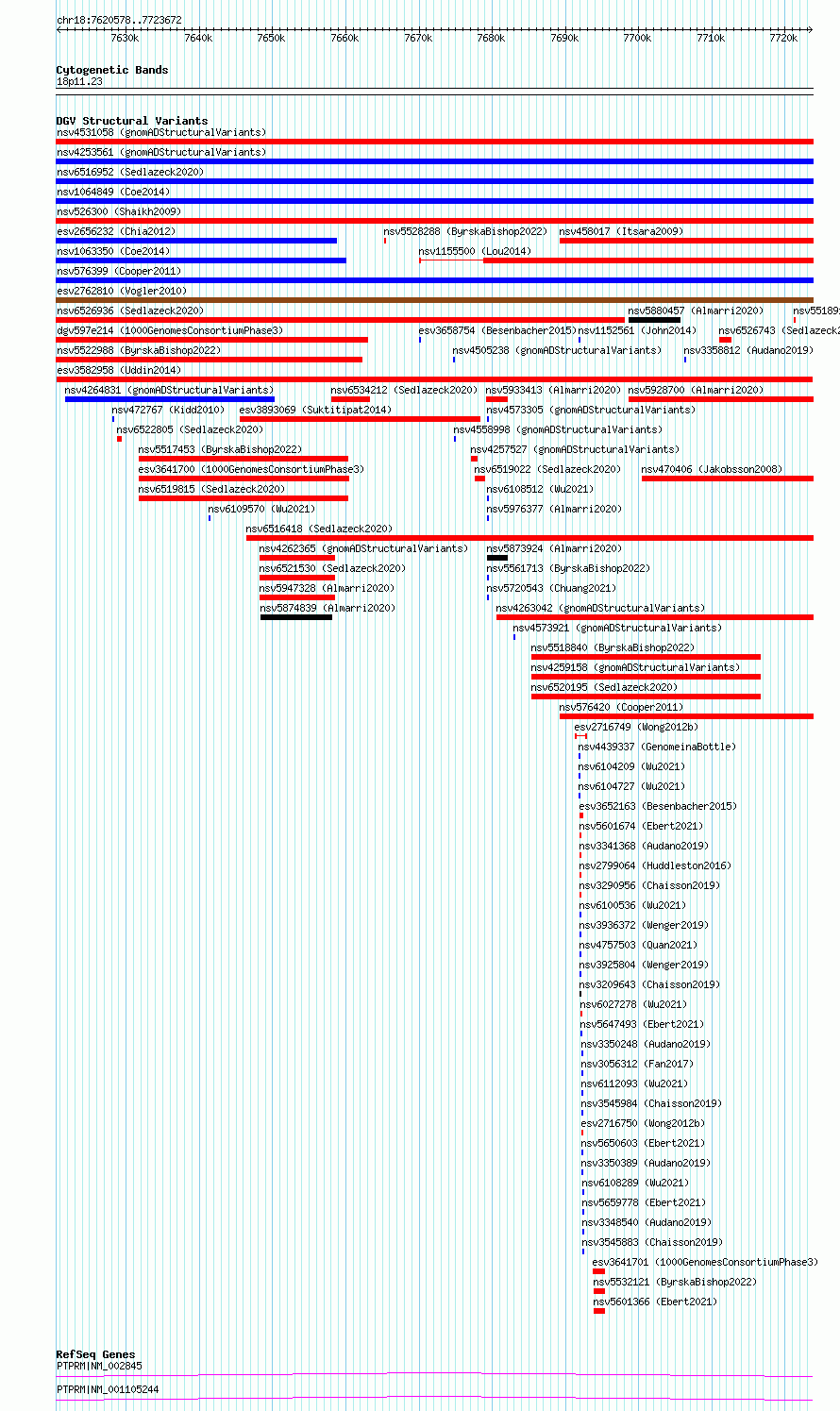The image size is (840, 1411).
Task: Select nsv6516418 (Sedlazeck2020) variant
Action: pyautogui.click(x=319, y=529)
